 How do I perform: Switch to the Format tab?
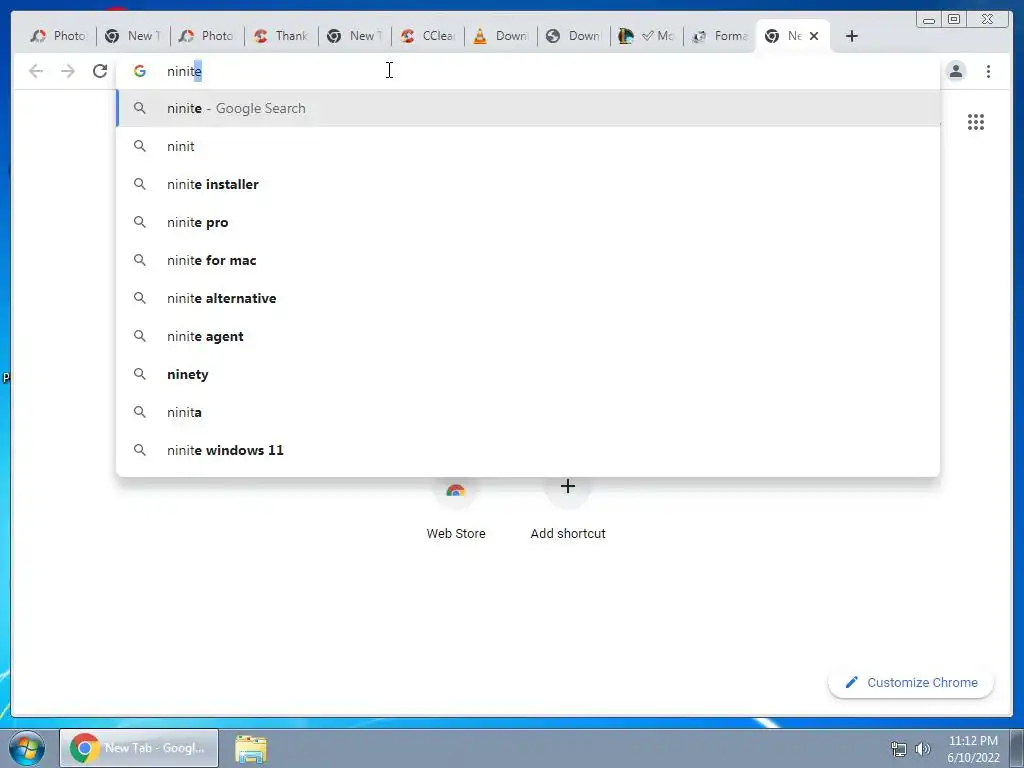[x=720, y=36]
